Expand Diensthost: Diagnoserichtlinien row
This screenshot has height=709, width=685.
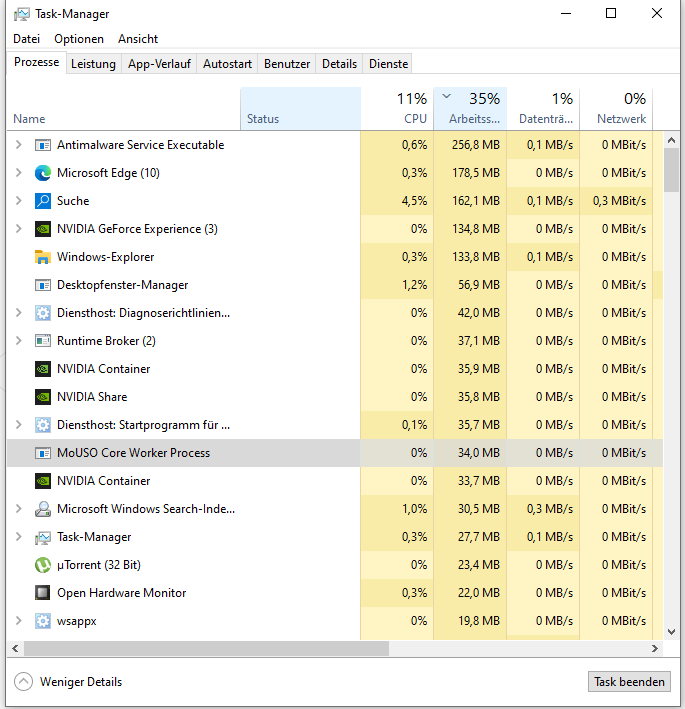19,313
